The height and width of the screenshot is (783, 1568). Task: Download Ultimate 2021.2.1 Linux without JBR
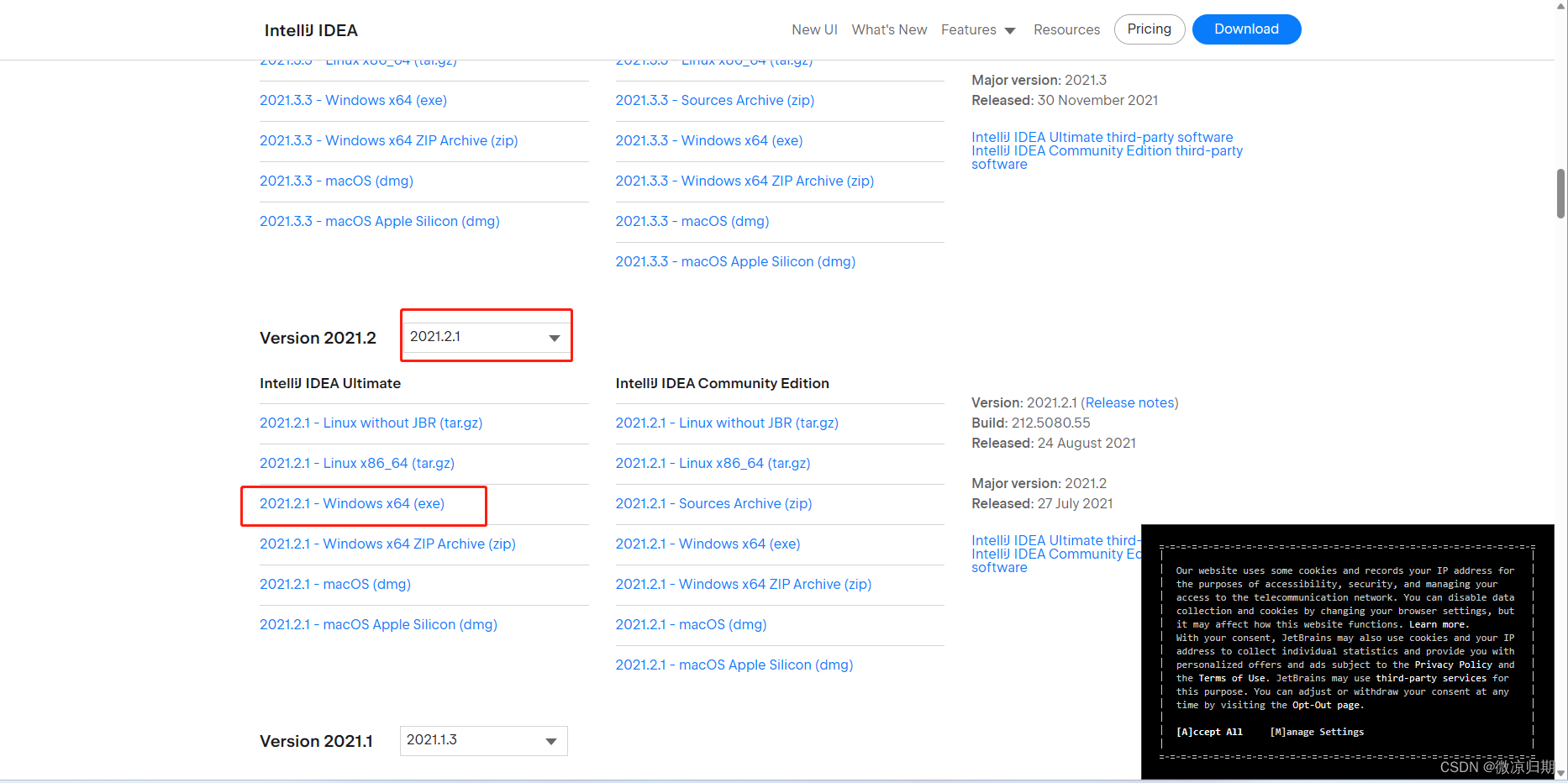371,423
